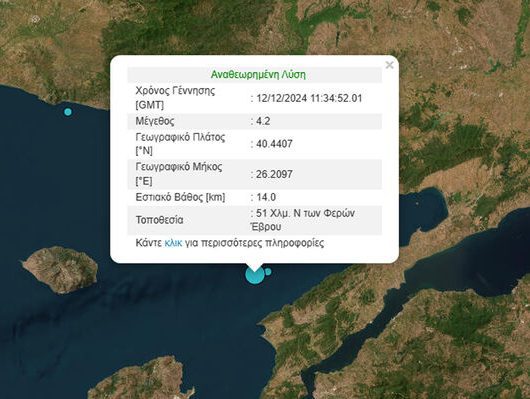Screen dimensions: 530x399
Task: Click the Μέγεθος row label
Action: click(x=155, y=121)
